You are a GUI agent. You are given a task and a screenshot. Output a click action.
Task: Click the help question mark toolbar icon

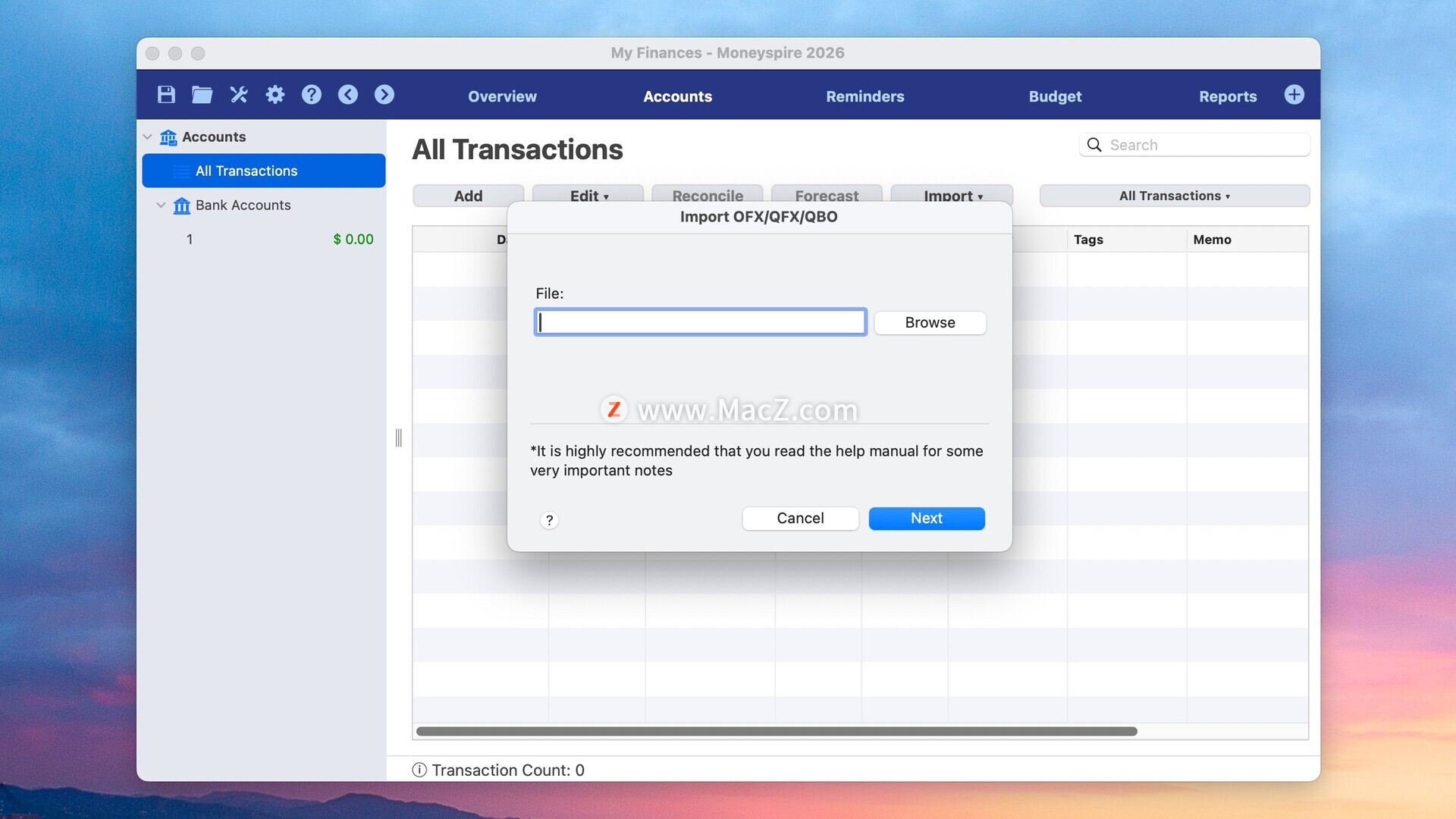[312, 95]
